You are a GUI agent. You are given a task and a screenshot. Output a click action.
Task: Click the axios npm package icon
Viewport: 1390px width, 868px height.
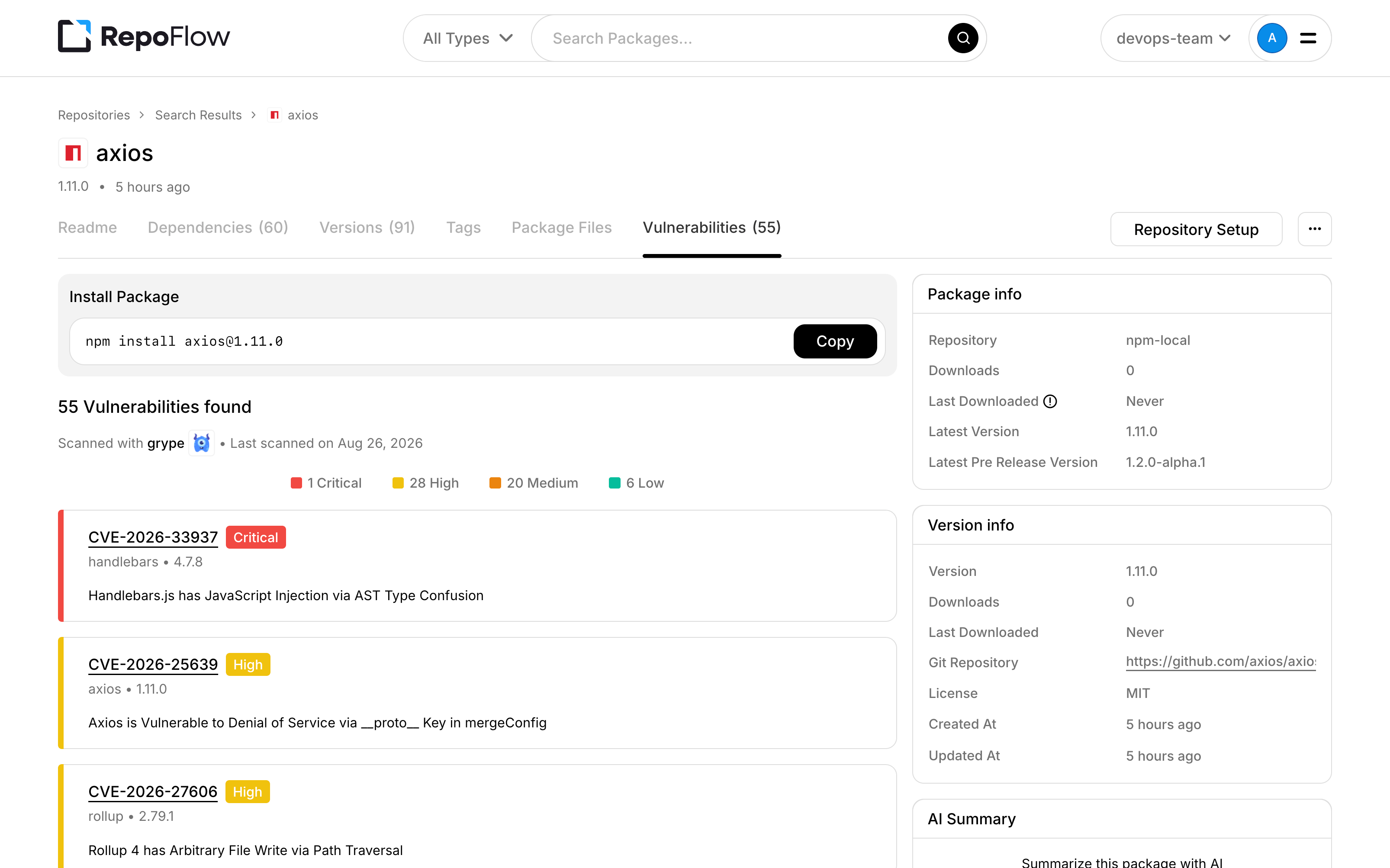[x=73, y=153]
